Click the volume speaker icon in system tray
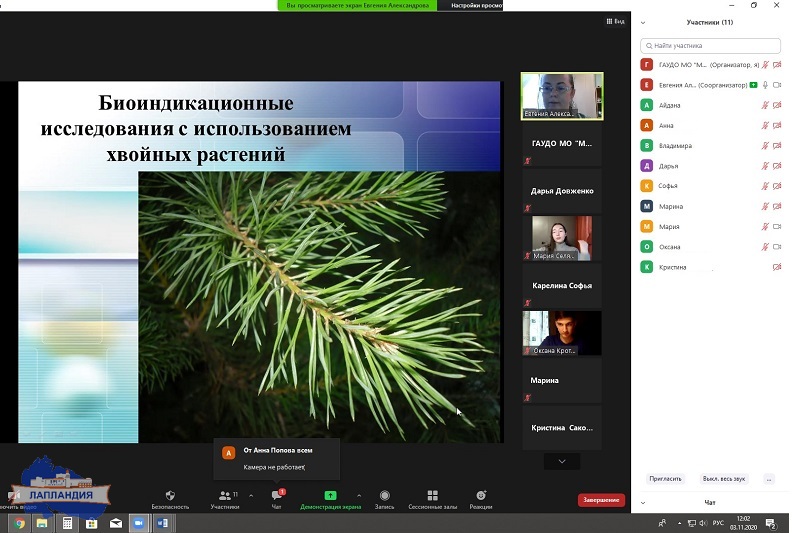The width and height of the screenshot is (800, 533). (703, 523)
